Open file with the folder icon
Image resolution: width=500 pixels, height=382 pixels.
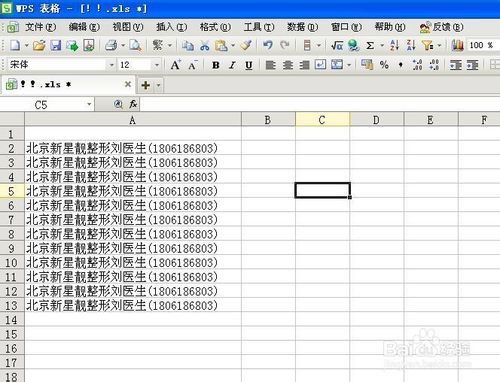pos(39,45)
